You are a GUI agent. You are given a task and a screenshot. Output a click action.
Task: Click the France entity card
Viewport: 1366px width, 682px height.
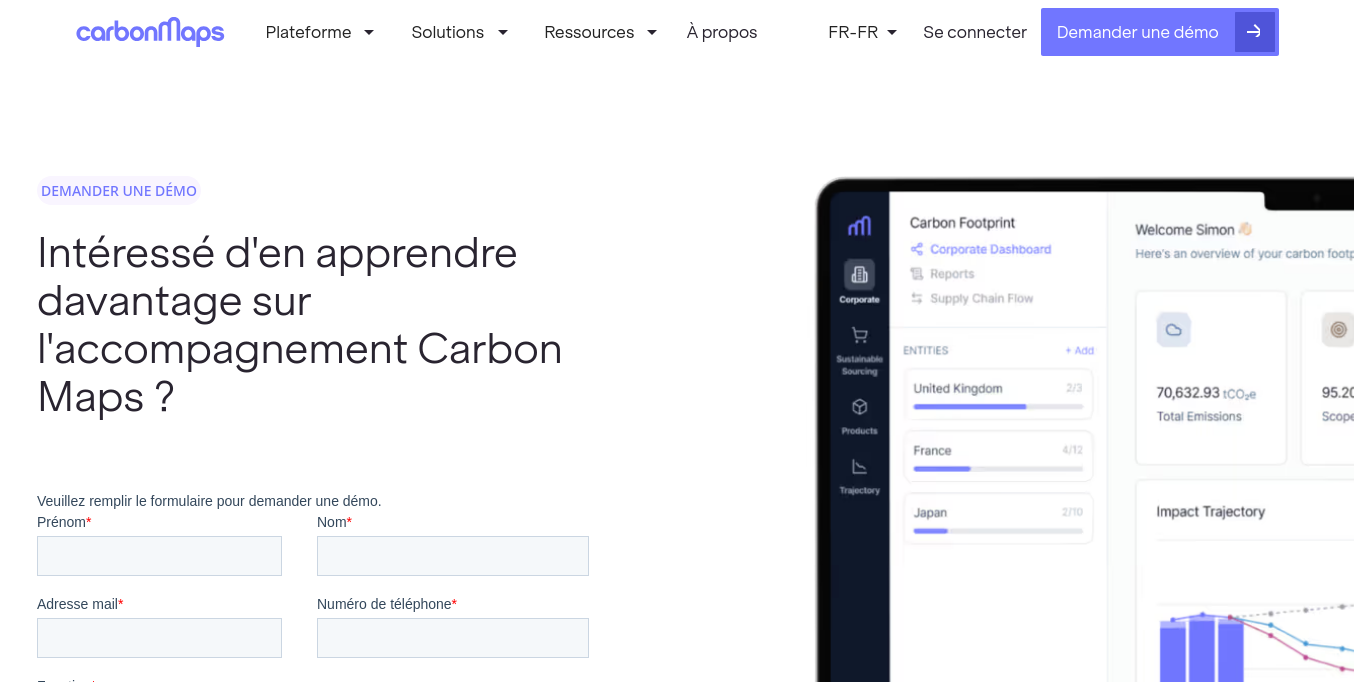[998, 456]
